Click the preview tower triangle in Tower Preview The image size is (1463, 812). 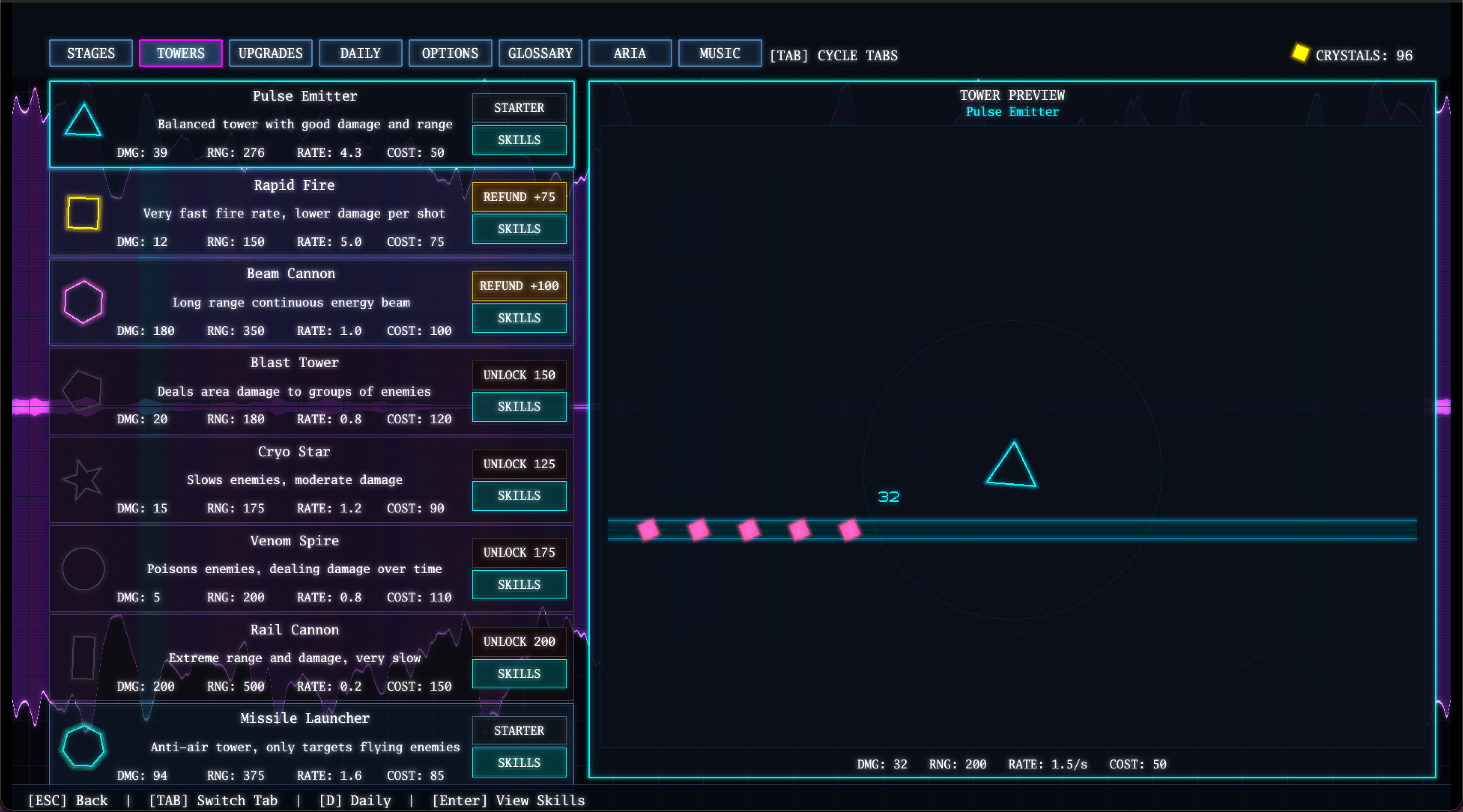[1012, 467]
